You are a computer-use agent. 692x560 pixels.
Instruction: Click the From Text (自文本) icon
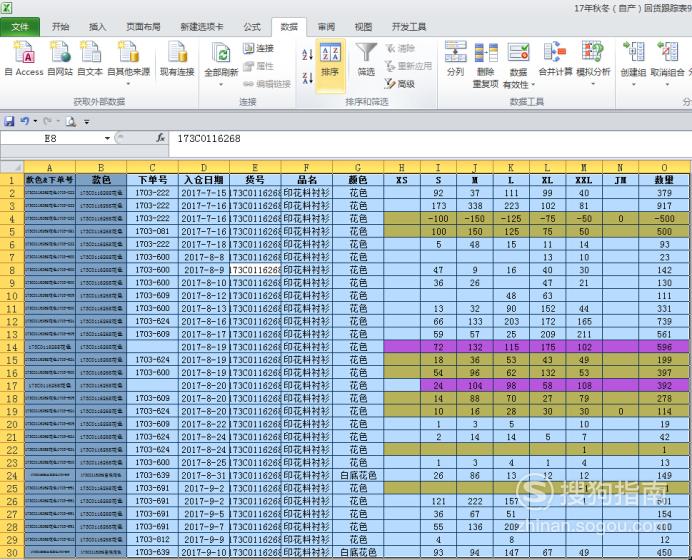[90, 58]
